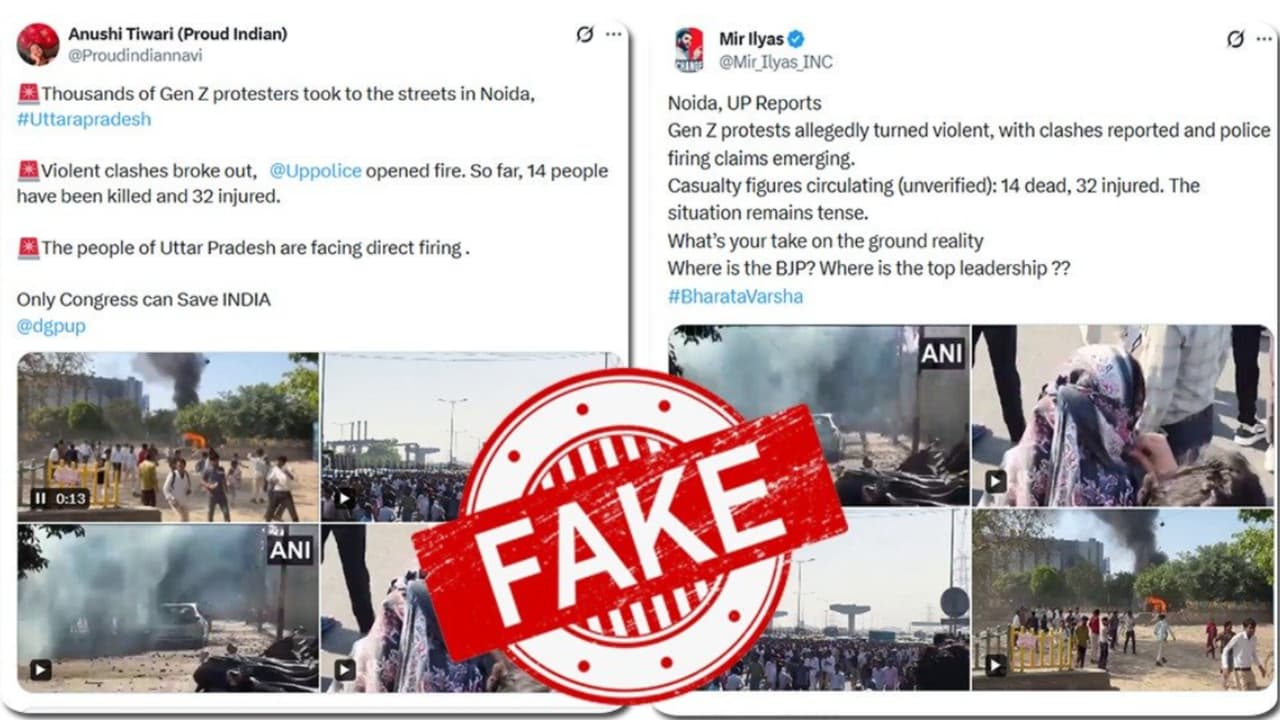
Task: Open the @dgpup mention
Action: click(51, 326)
